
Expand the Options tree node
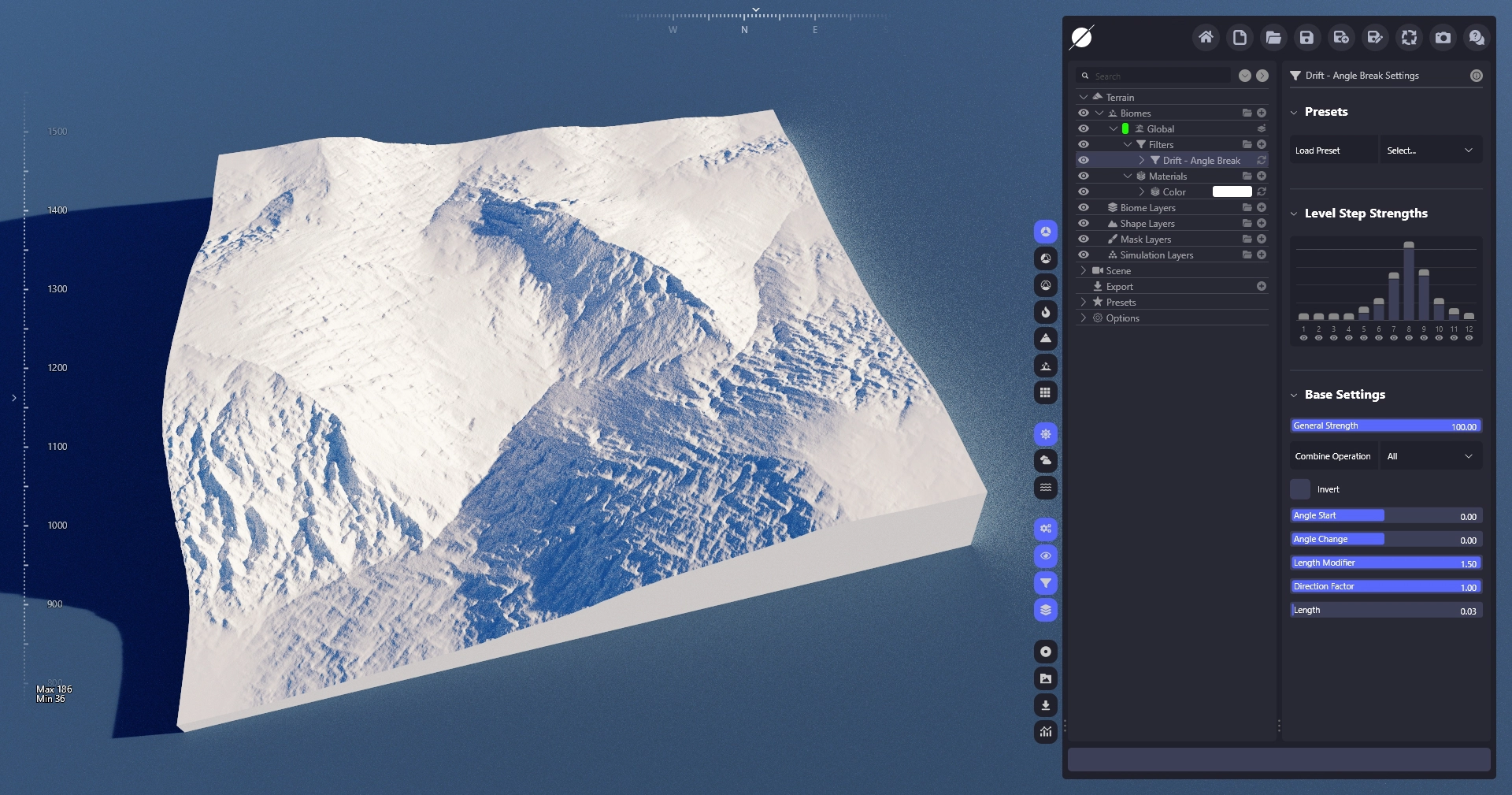click(1084, 318)
